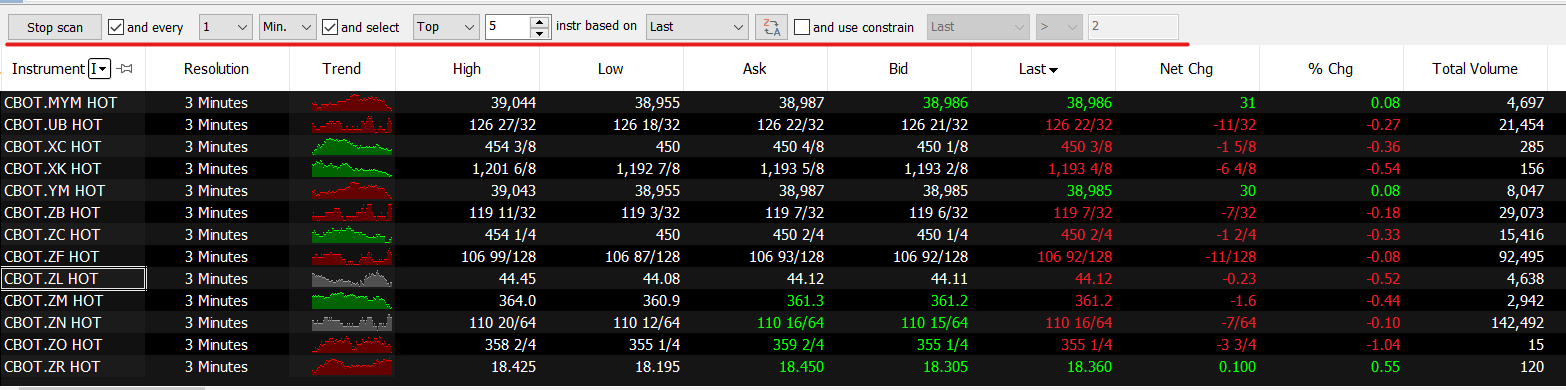Click the Stop scan button
The height and width of the screenshot is (390, 1566).
pos(55,27)
